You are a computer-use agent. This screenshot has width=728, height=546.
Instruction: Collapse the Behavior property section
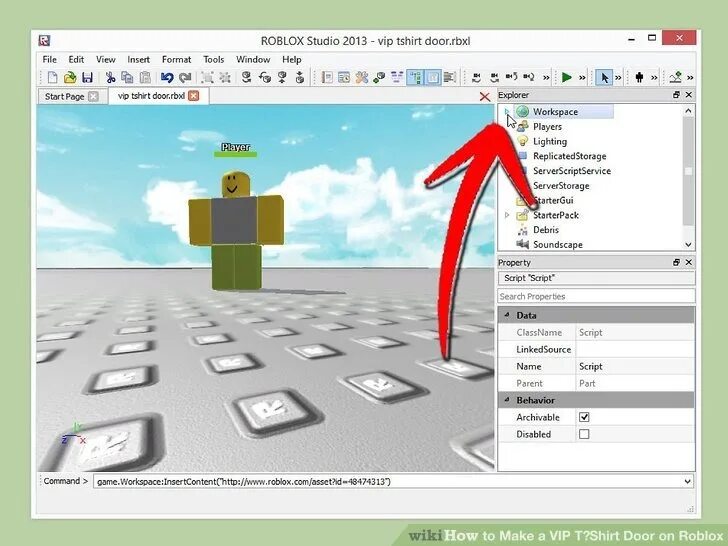tap(507, 400)
